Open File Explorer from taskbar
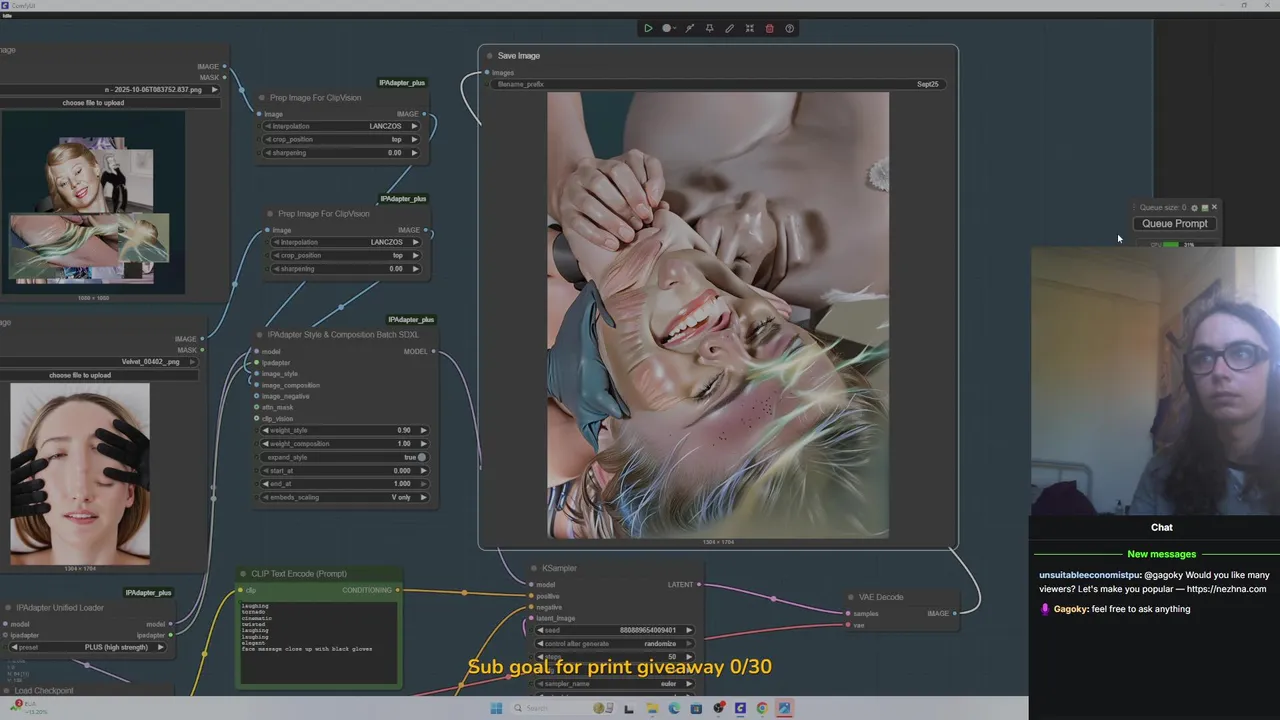The height and width of the screenshot is (720, 1280). point(651,708)
